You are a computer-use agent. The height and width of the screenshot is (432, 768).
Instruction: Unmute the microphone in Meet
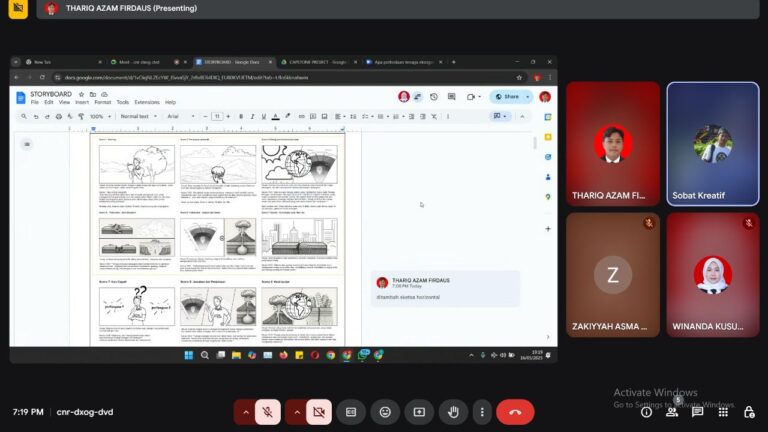[x=267, y=412]
